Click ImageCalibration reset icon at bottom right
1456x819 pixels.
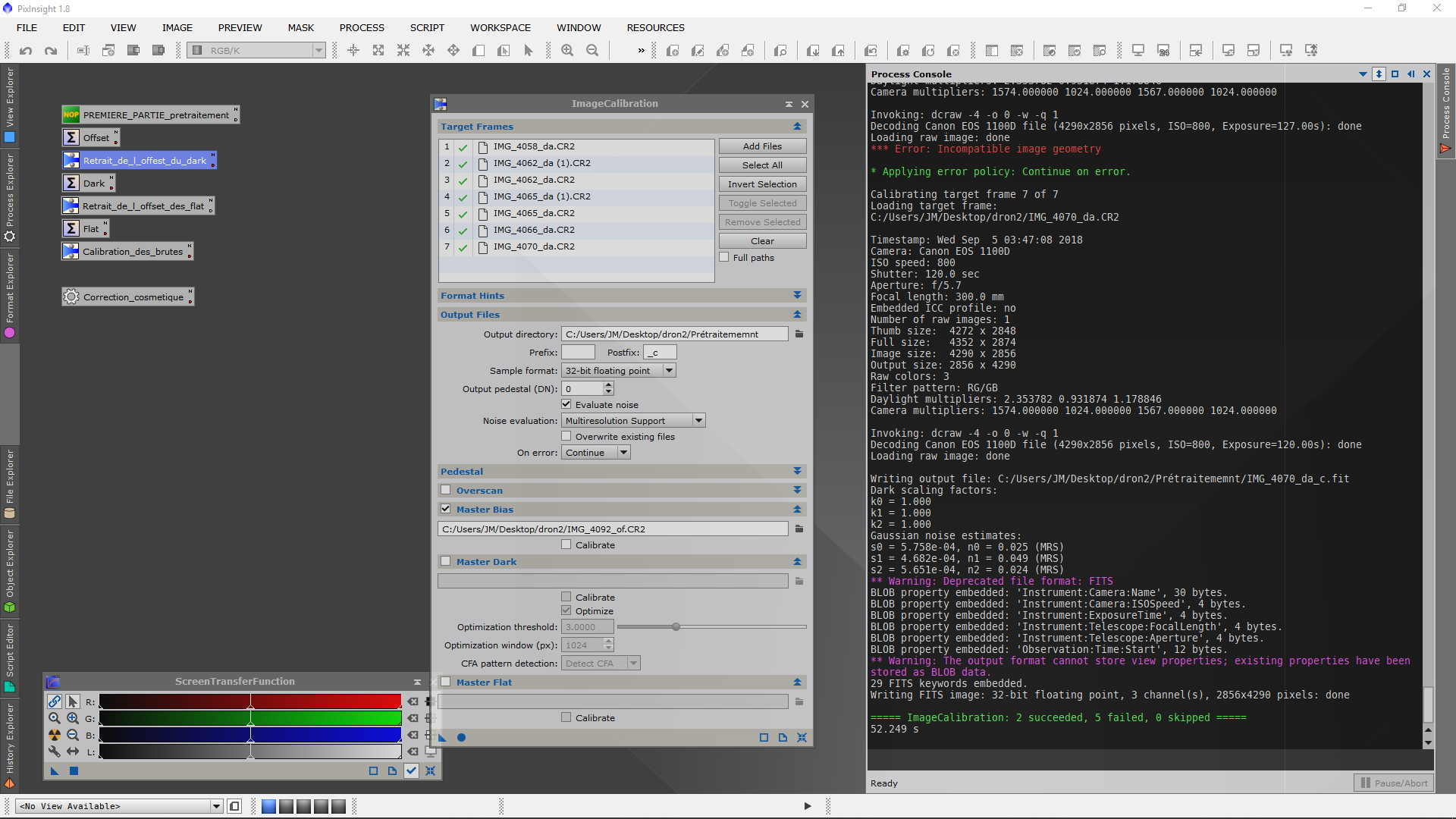pyautogui.click(x=802, y=737)
